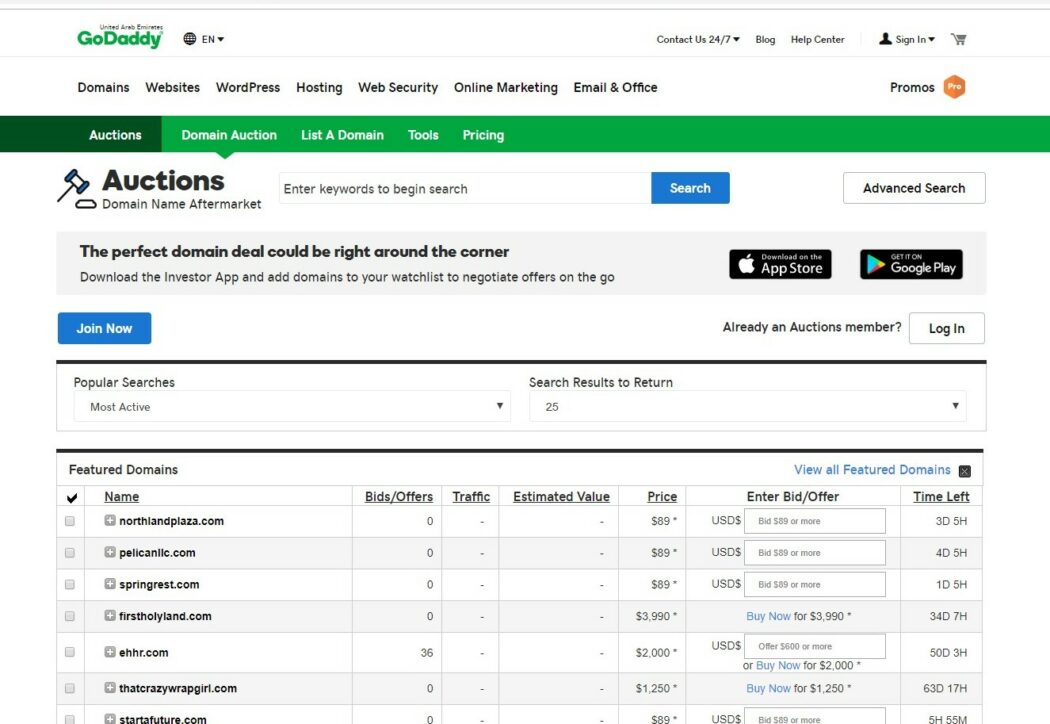Click the App Store download badge
The image size is (1050, 724).
780,264
